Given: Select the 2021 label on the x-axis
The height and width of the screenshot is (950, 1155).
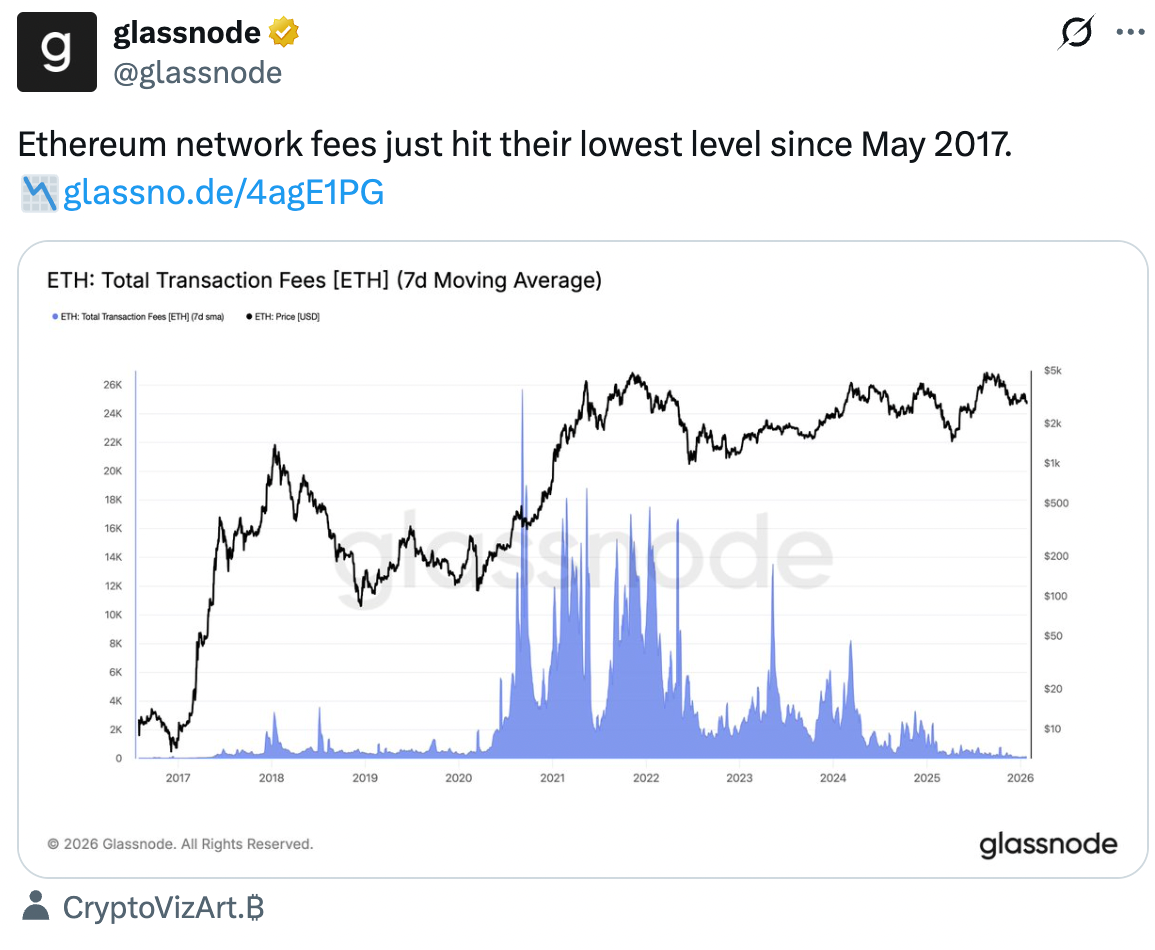Looking at the screenshot, I should coord(553,777).
